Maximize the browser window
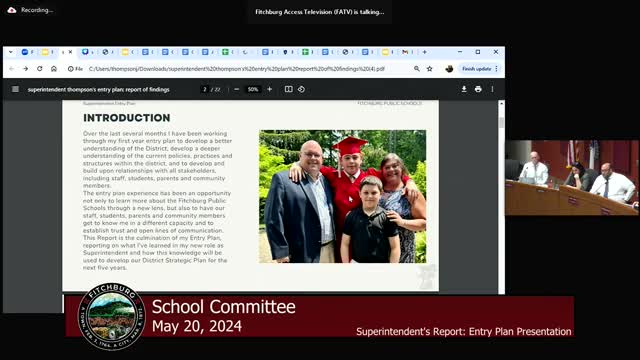The height and width of the screenshot is (360, 640). click(x=478, y=52)
